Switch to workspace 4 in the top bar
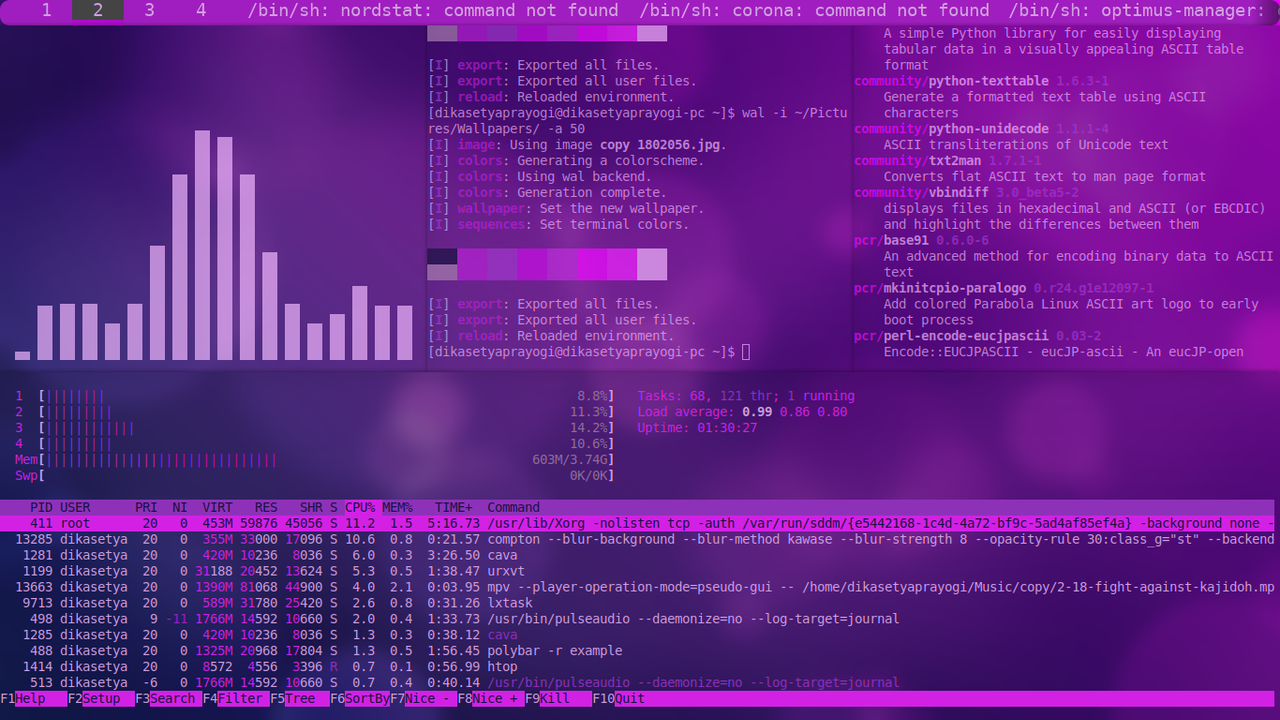 click(x=201, y=10)
